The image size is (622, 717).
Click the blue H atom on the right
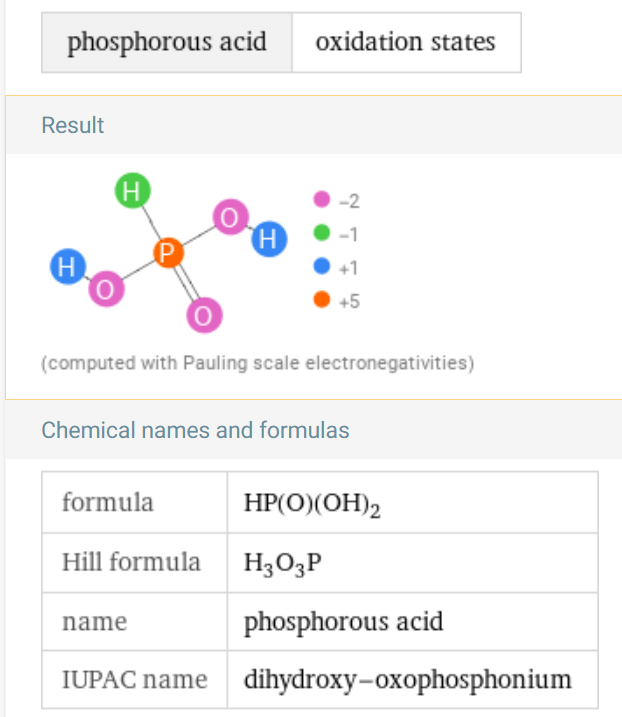pos(269,239)
